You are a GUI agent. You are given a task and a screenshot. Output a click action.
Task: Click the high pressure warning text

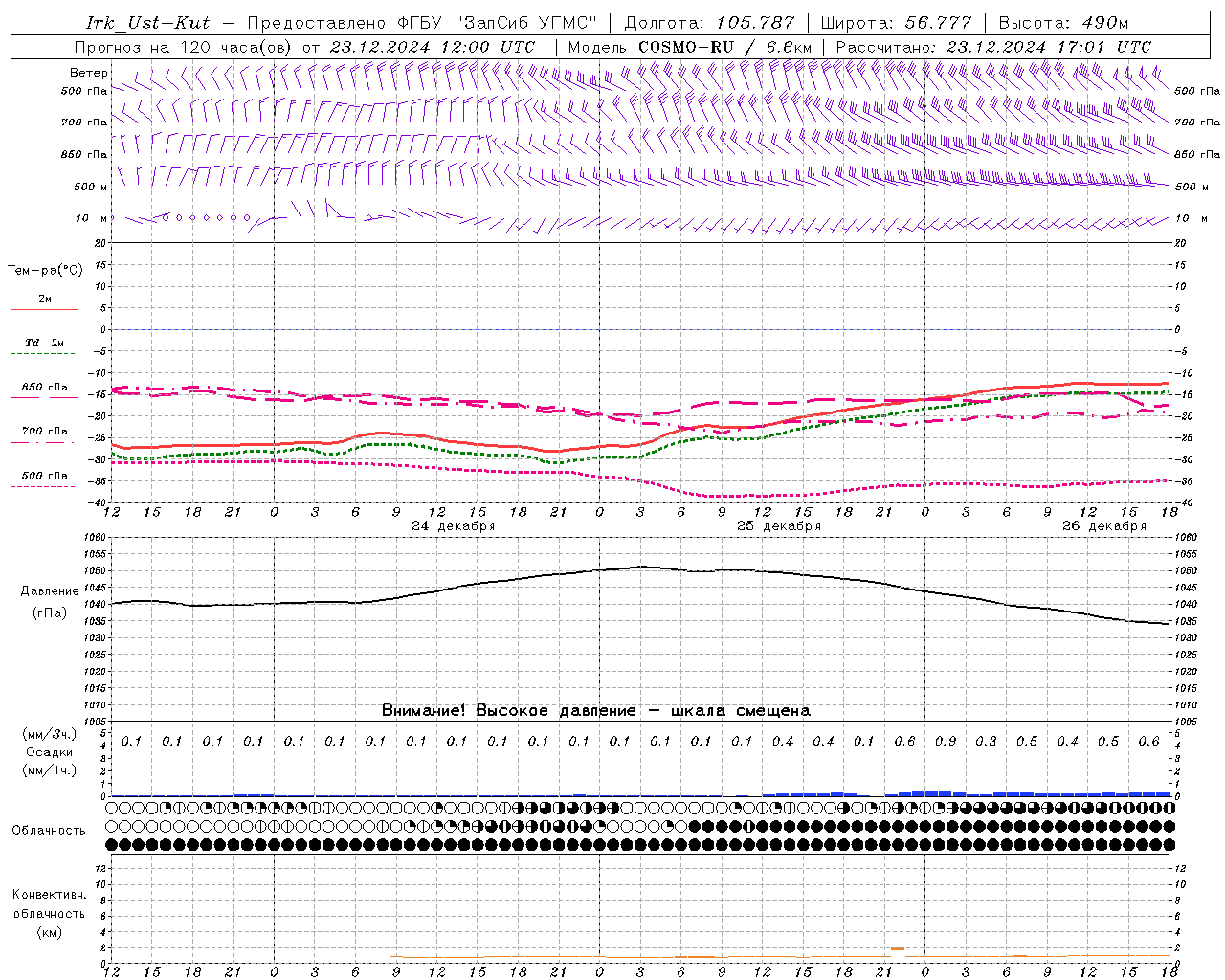point(596,710)
